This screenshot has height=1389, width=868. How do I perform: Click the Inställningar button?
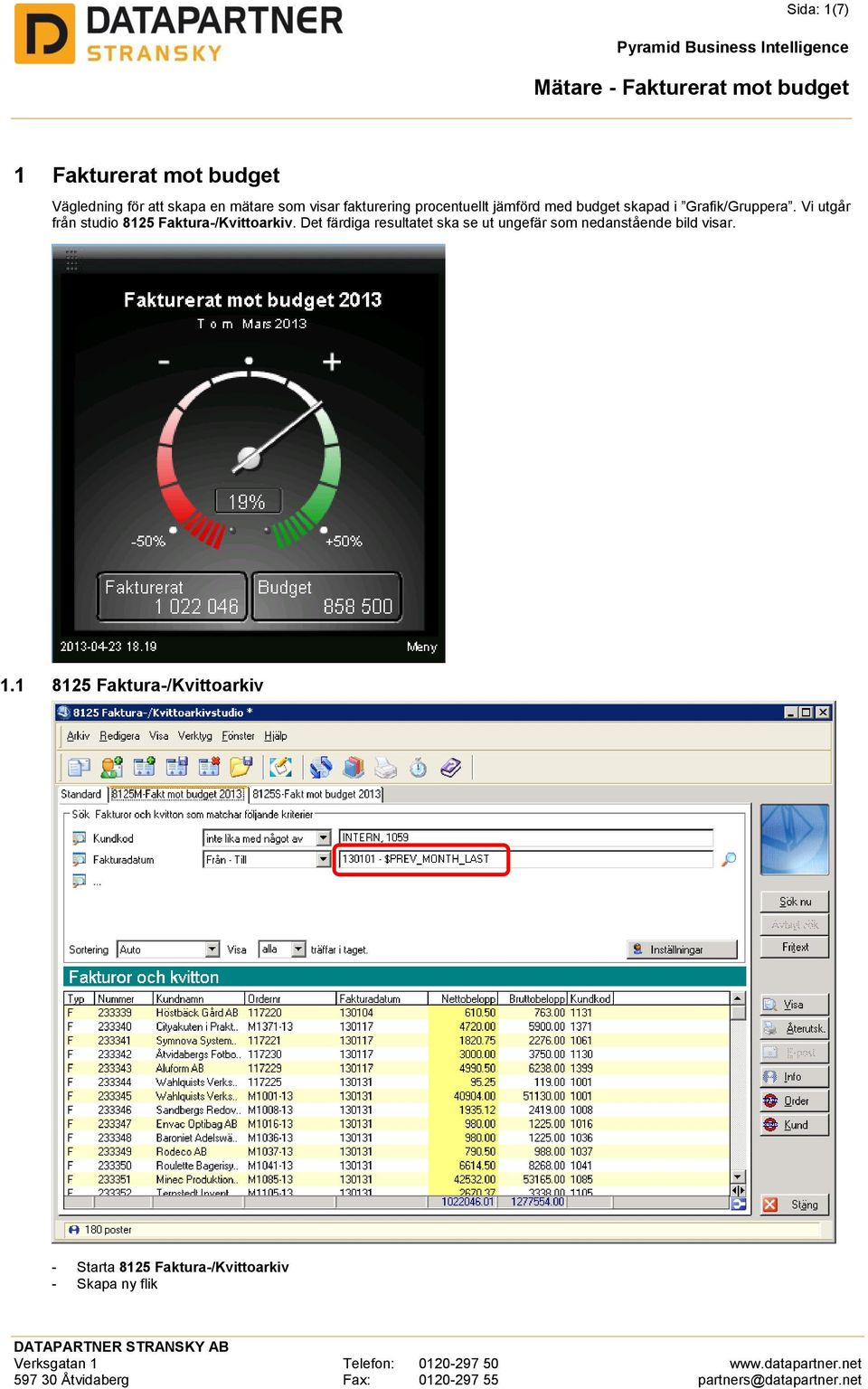pos(682,950)
